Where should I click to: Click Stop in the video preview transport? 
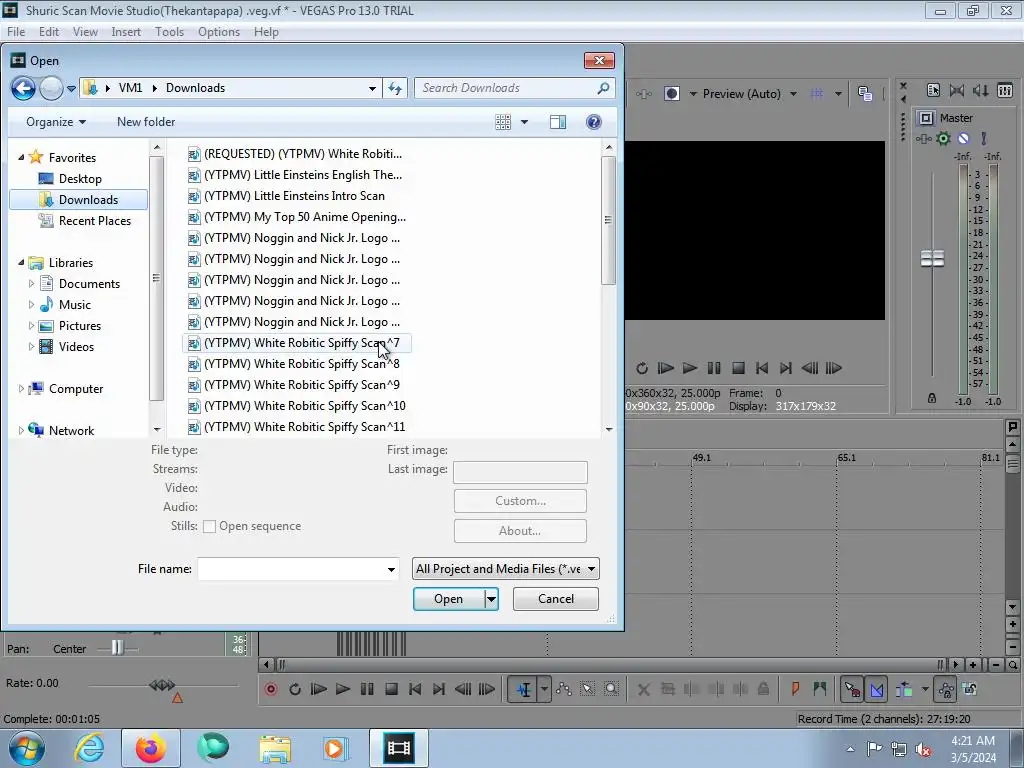click(x=738, y=368)
